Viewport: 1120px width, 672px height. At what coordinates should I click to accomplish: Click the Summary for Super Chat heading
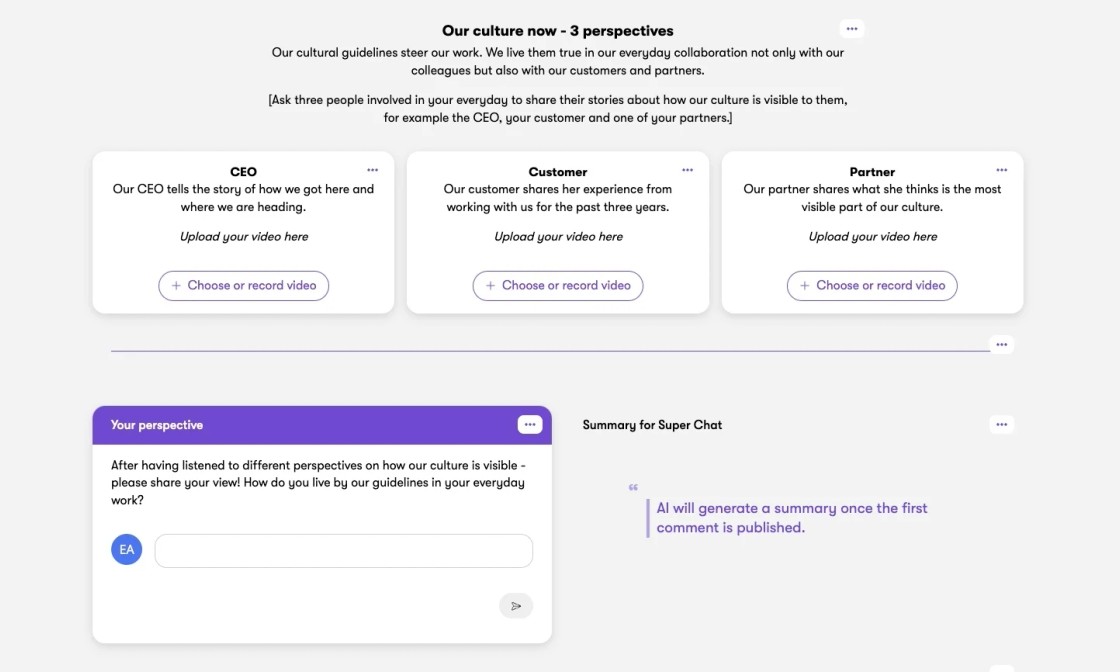point(652,425)
